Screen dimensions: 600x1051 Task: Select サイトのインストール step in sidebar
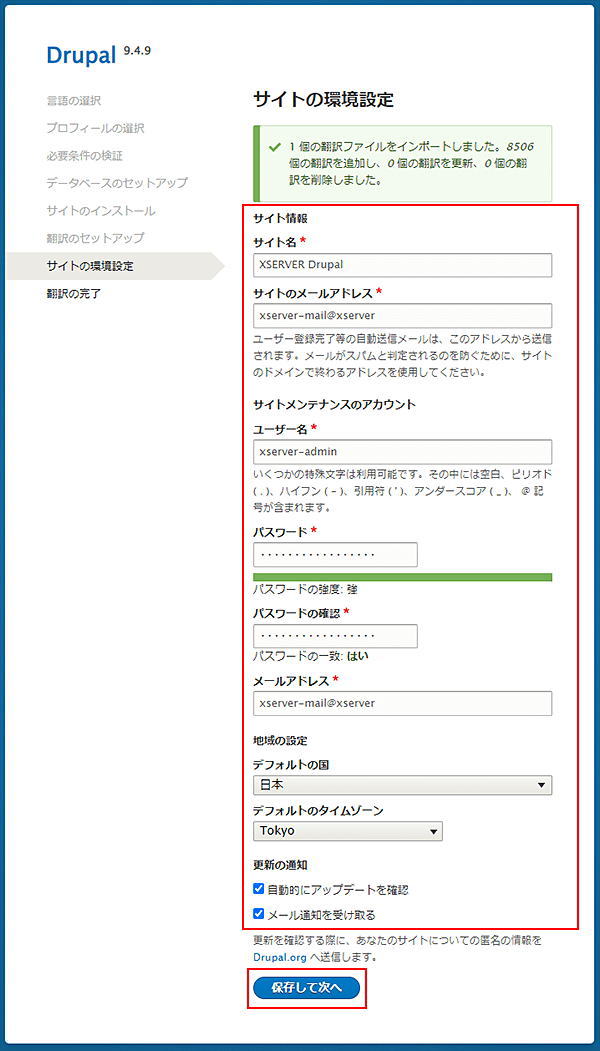[101, 211]
